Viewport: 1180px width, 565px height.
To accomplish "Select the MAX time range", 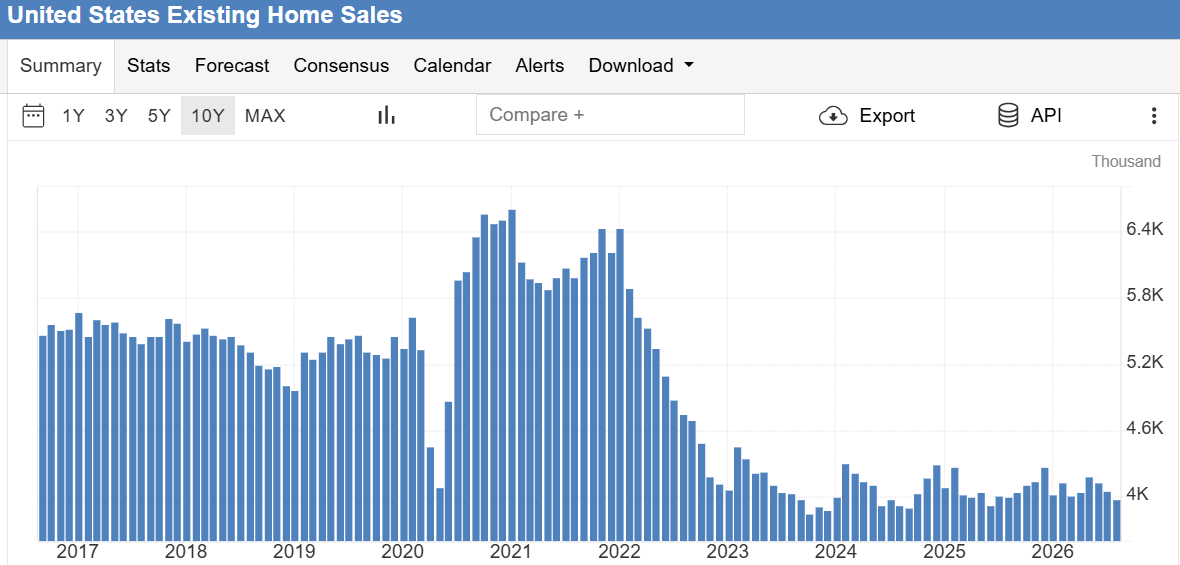I will click(265, 116).
